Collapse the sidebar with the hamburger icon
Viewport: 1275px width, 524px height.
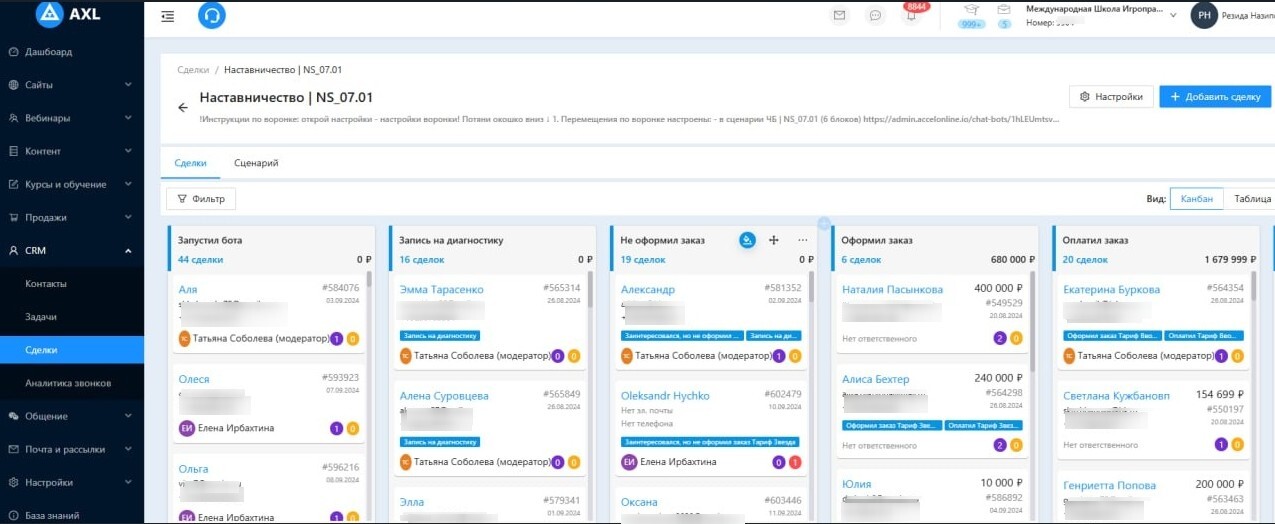click(167, 16)
